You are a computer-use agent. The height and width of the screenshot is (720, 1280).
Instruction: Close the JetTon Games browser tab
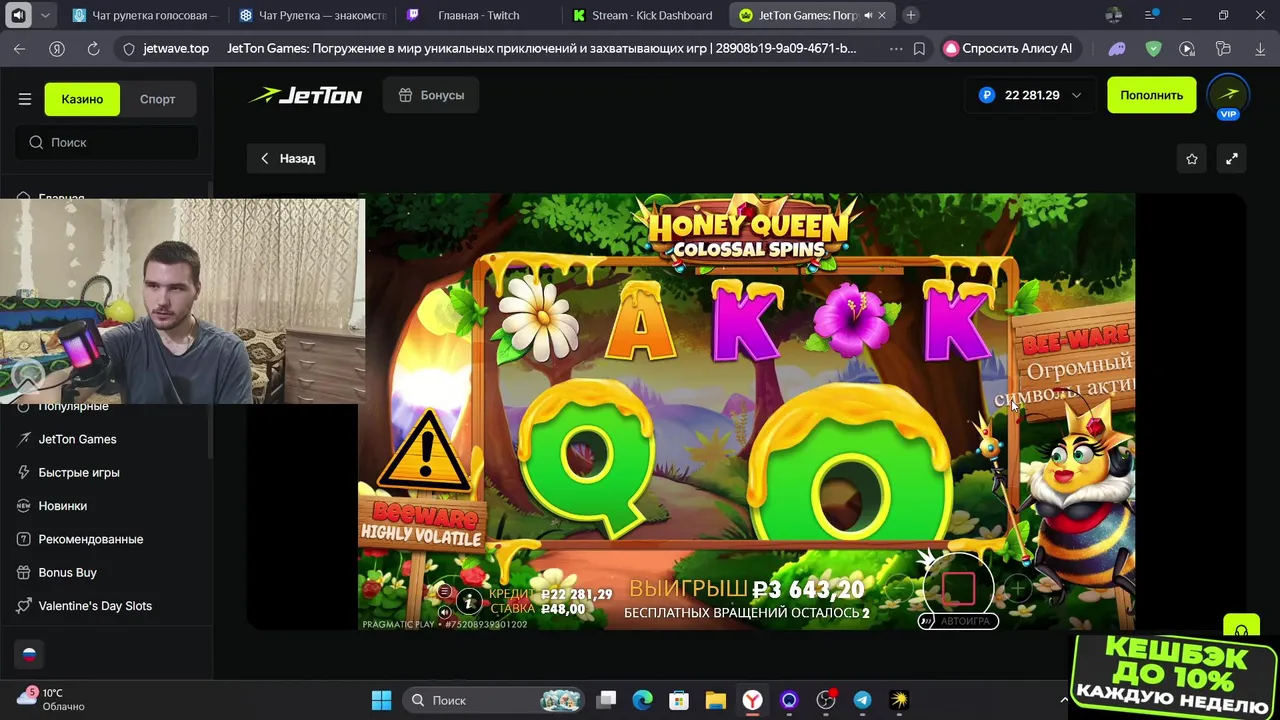tap(882, 15)
